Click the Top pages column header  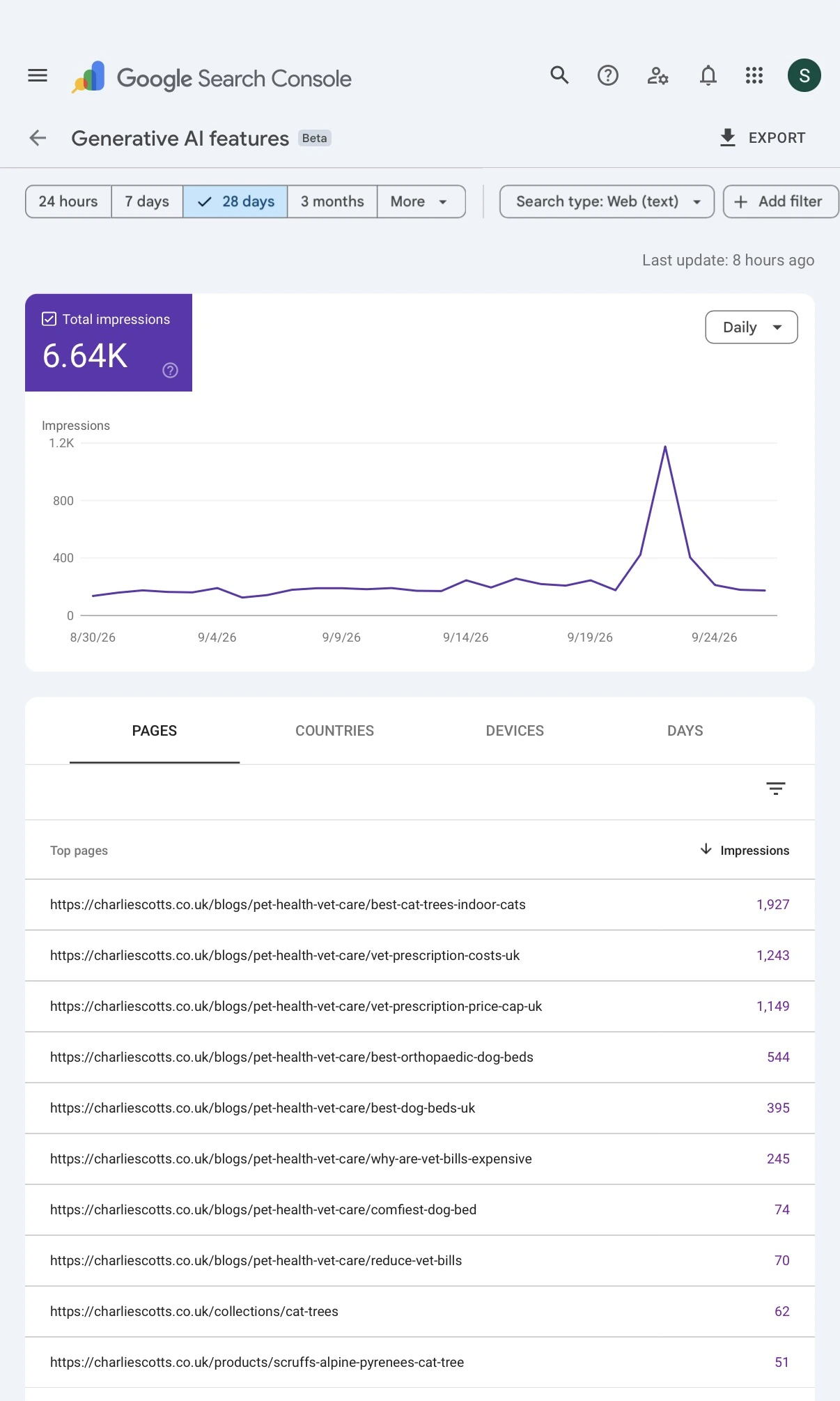[x=79, y=851]
